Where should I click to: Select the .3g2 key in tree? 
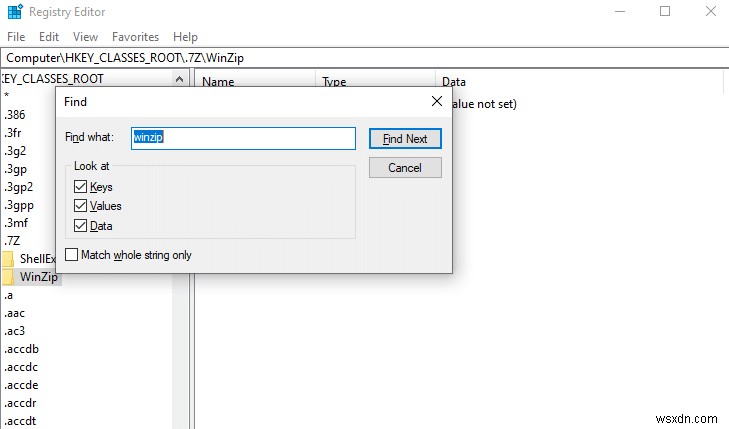tap(15, 151)
